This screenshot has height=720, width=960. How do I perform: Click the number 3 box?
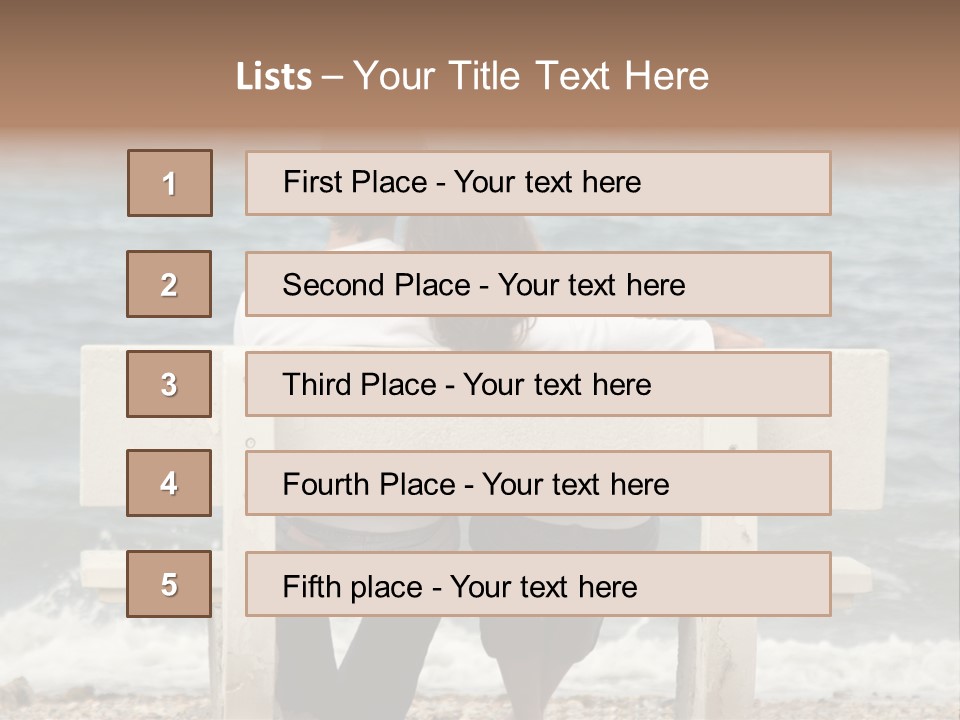[169, 384]
